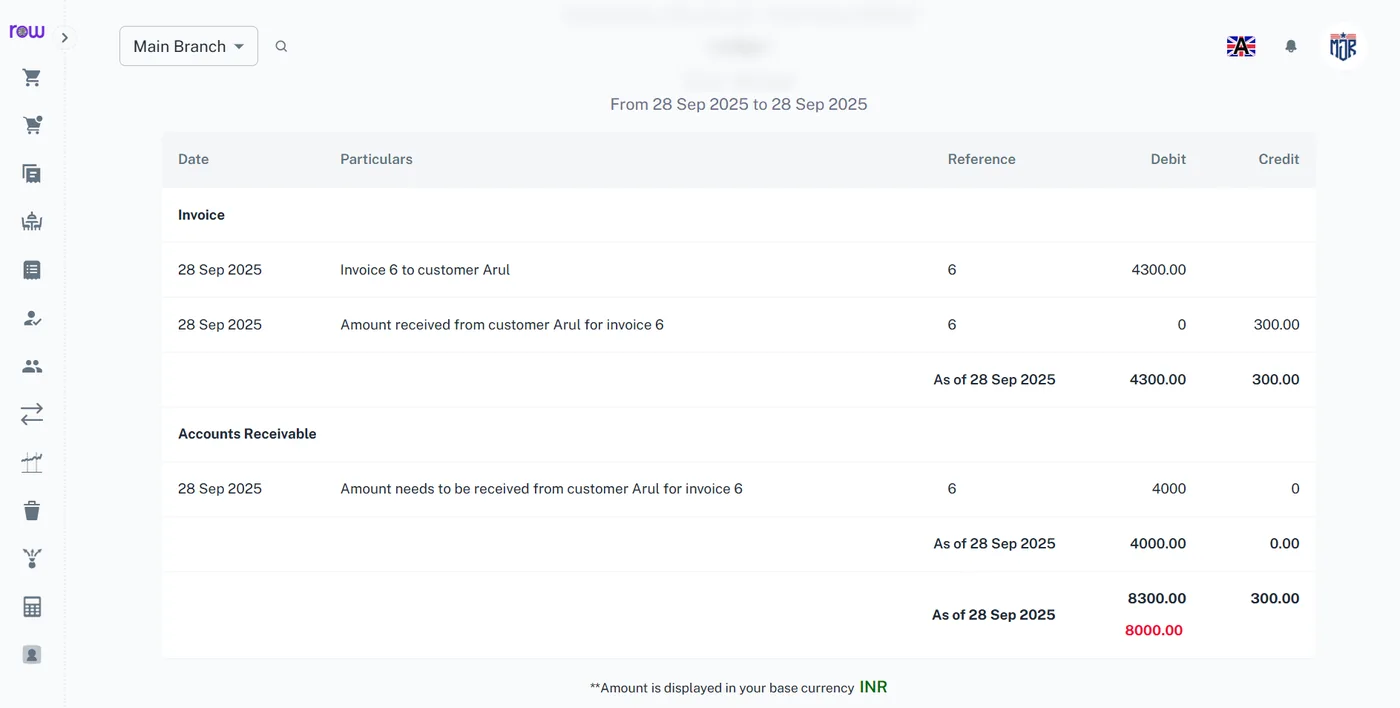This screenshot has height=708, width=1400.
Task: Change language via the flag icon
Action: pos(1241,46)
